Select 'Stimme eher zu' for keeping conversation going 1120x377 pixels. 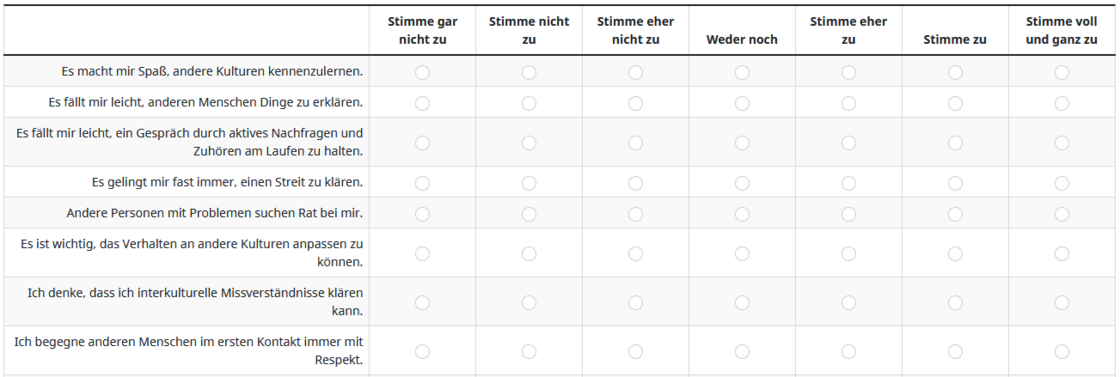[x=849, y=143]
